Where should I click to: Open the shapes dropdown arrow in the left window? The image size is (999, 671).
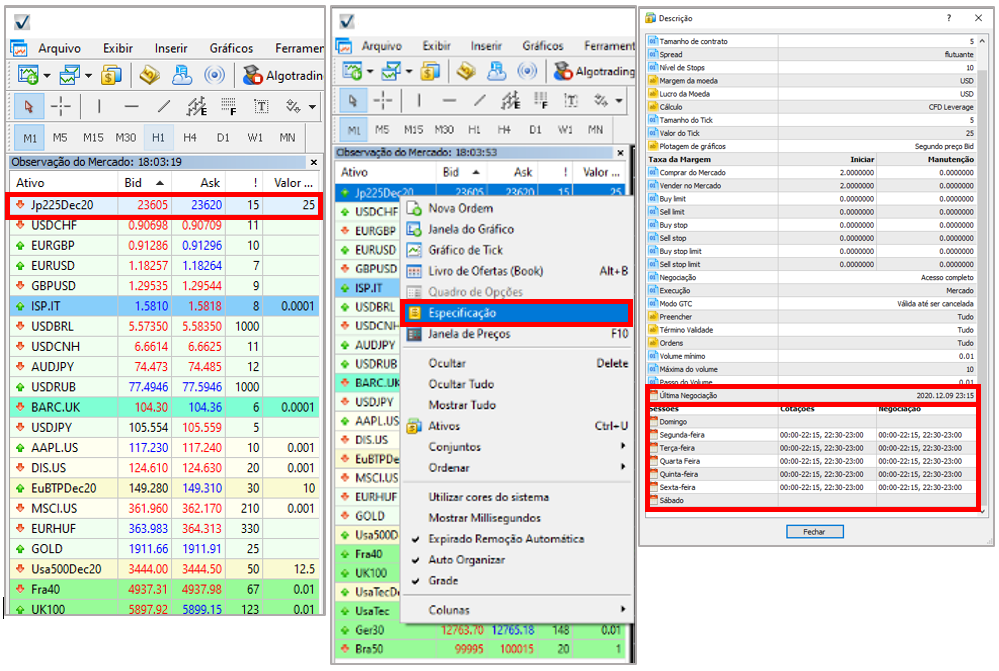click(x=312, y=107)
